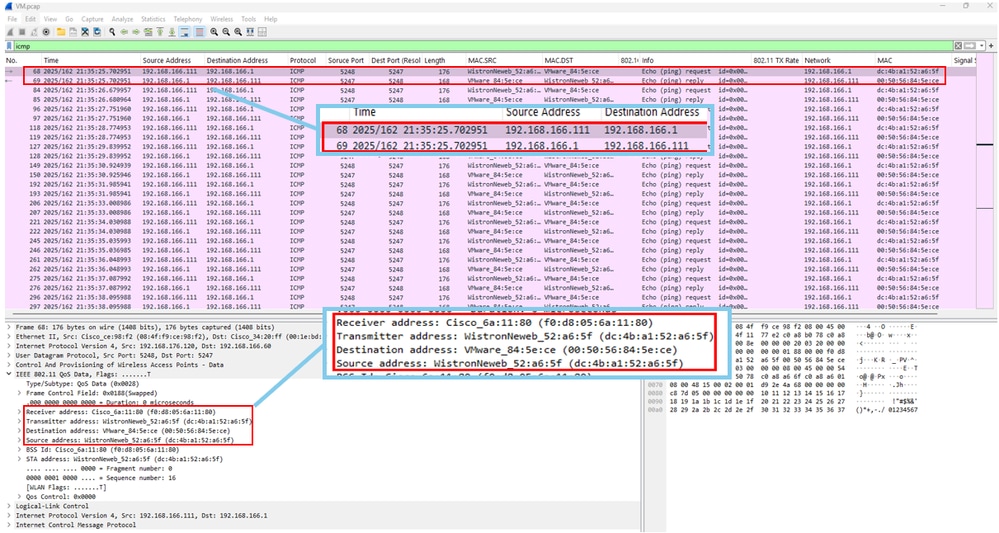The width and height of the screenshot is (999, 533).
Task: Expand the Frame 68 tree node
Action: (x=9, y=327)
